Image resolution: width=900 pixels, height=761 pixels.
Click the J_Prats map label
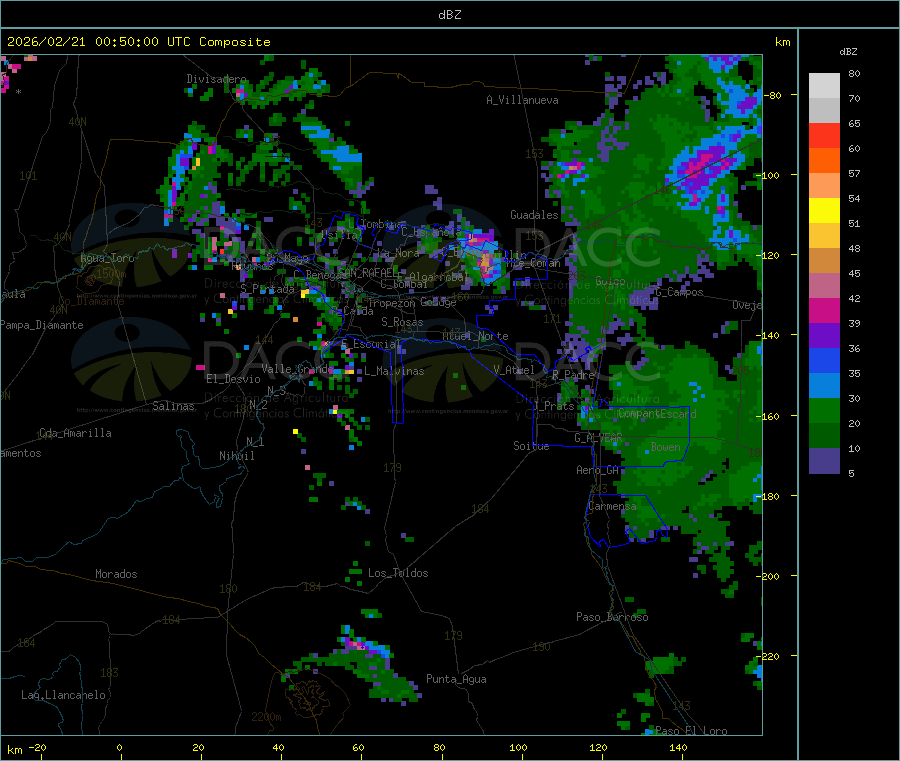[x=554, y=405]
